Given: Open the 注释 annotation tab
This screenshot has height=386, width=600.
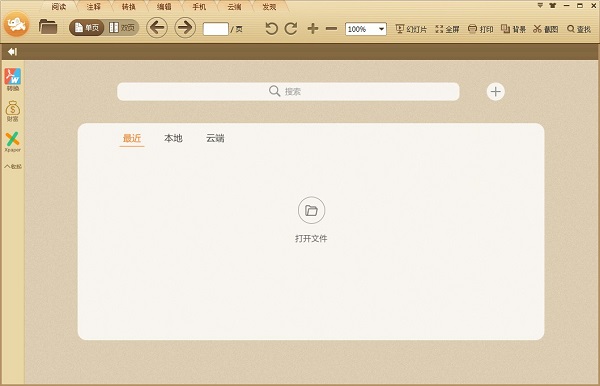Looking at the screenshot, I should (x=93, y=7).
